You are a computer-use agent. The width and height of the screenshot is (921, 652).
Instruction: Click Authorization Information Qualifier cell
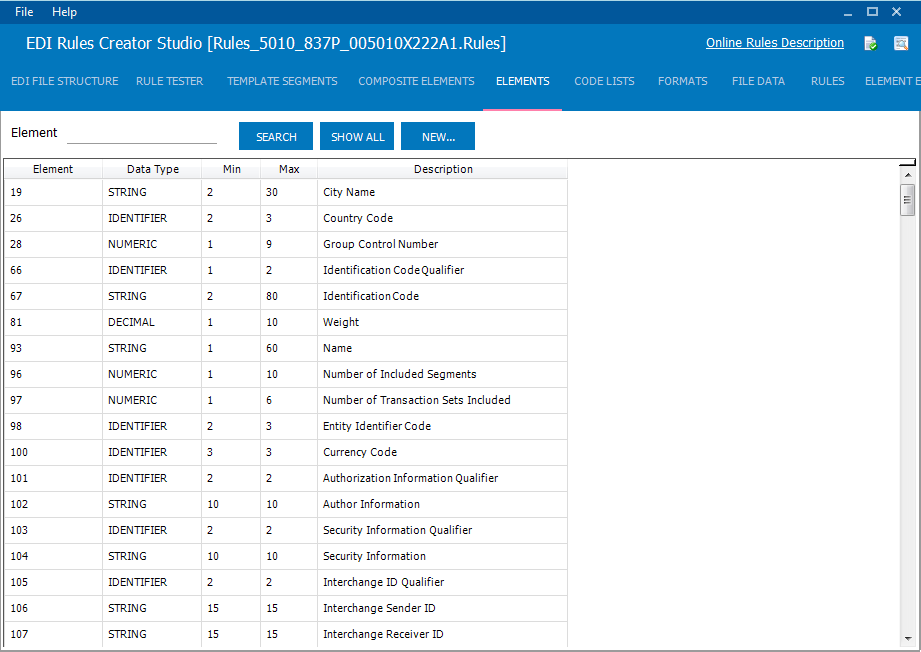click(x=443, y=478)
